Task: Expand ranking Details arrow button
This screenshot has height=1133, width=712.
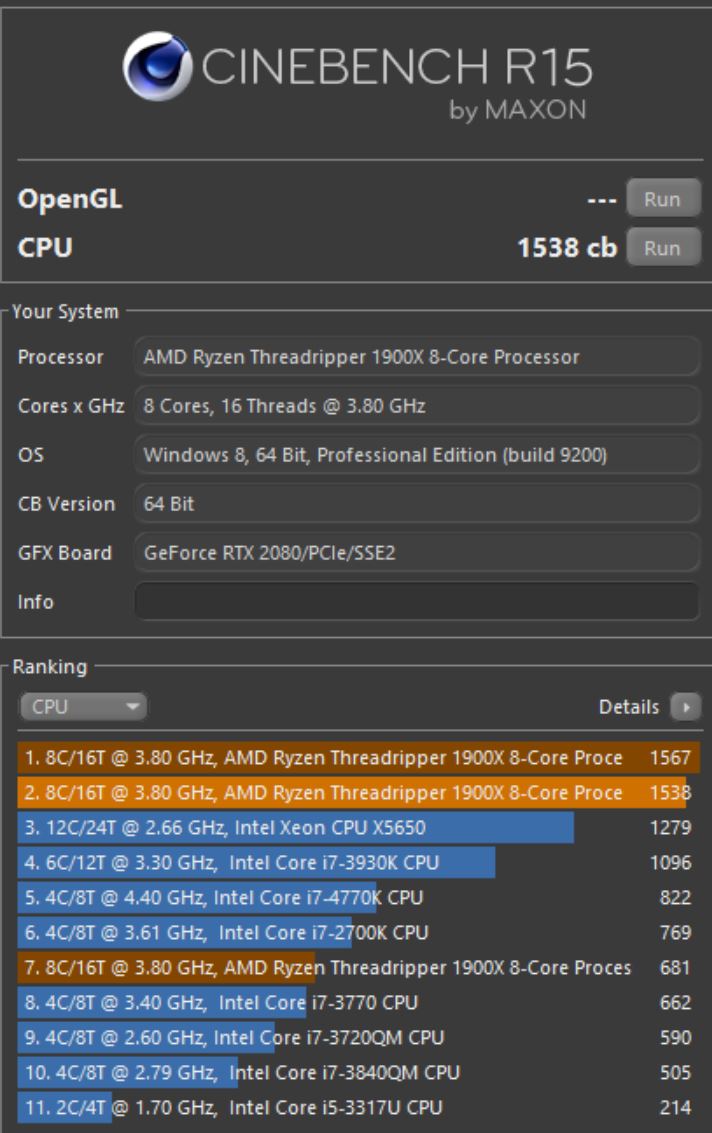Action: pyautogui.click(x=685, y=707)
